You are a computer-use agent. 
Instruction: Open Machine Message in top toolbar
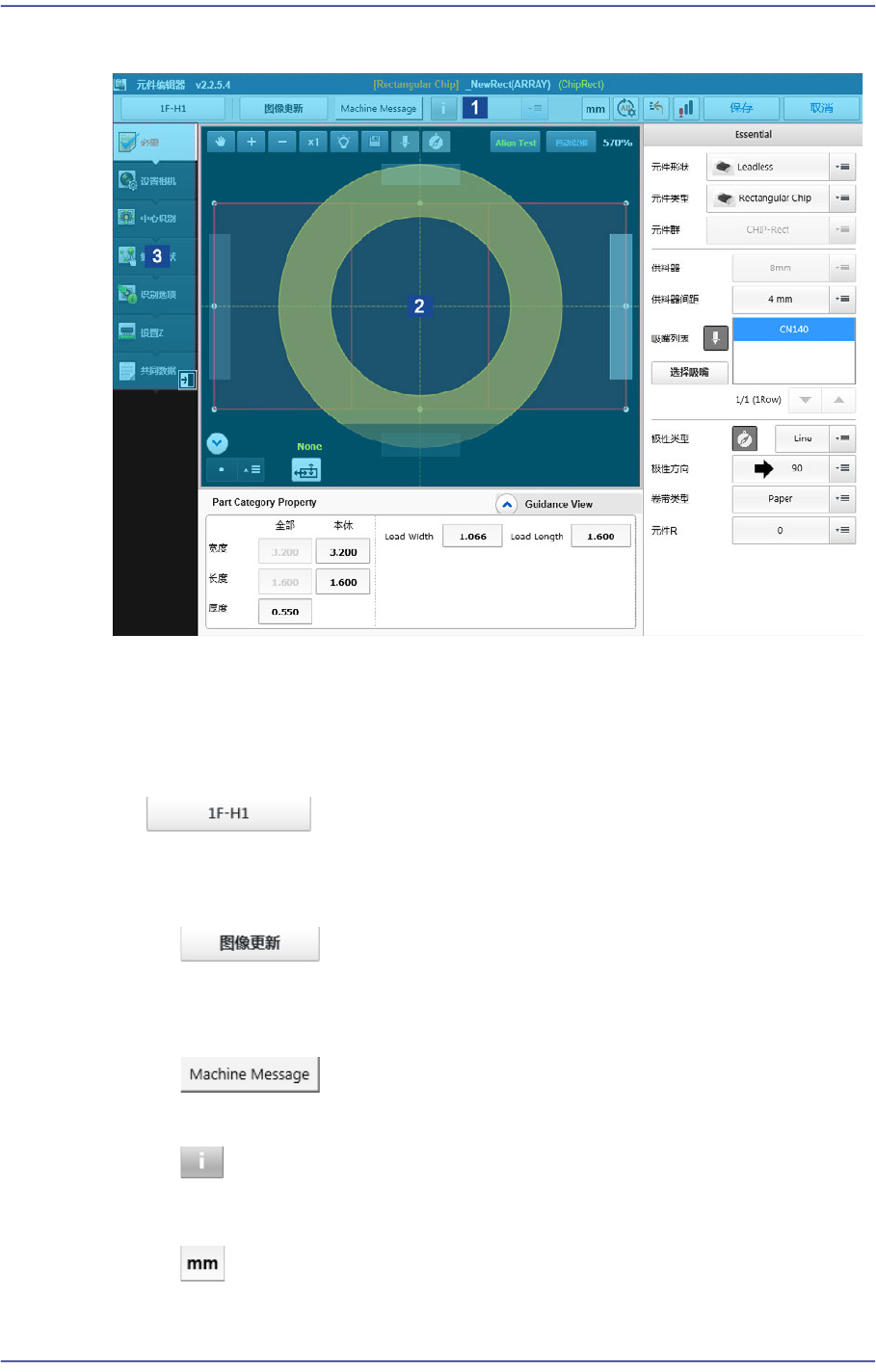[x=379, y=109]
